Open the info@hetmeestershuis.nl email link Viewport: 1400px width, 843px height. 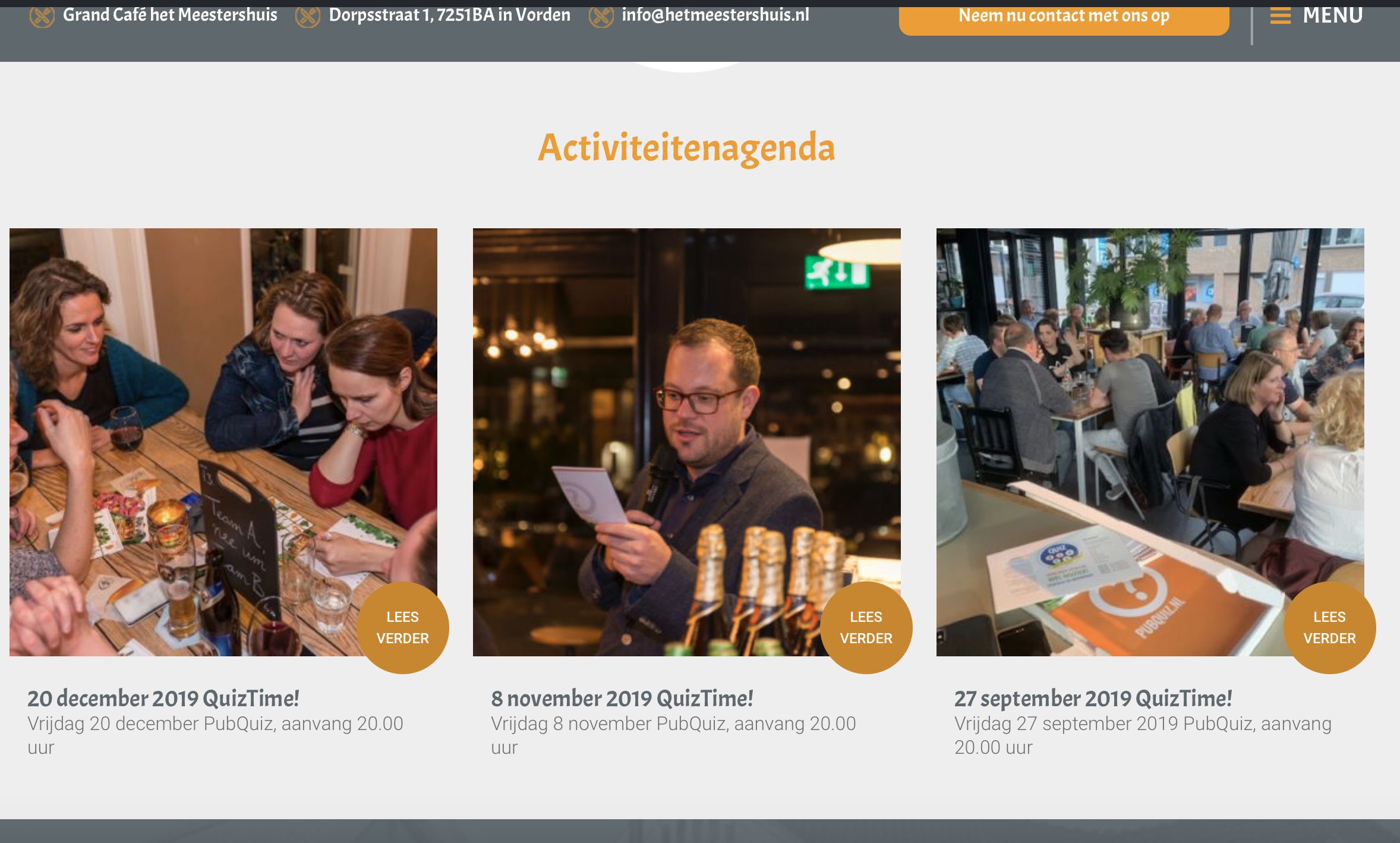[715, 15]
